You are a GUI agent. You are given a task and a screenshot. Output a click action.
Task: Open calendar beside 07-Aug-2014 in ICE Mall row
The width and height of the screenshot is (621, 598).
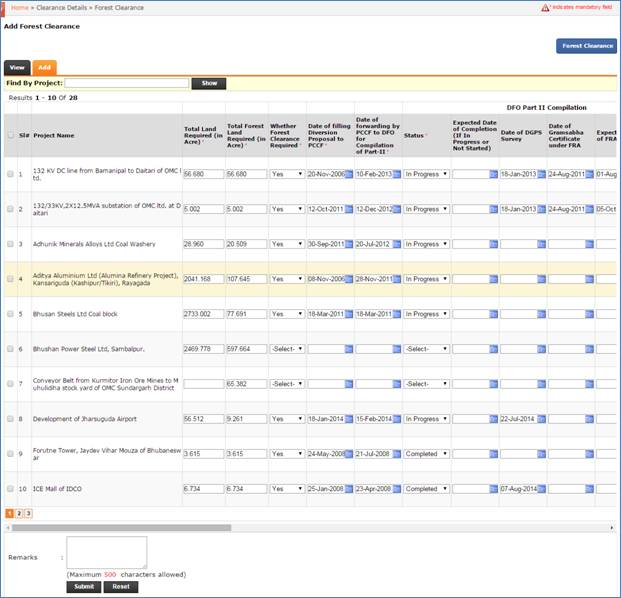point(541,489)
